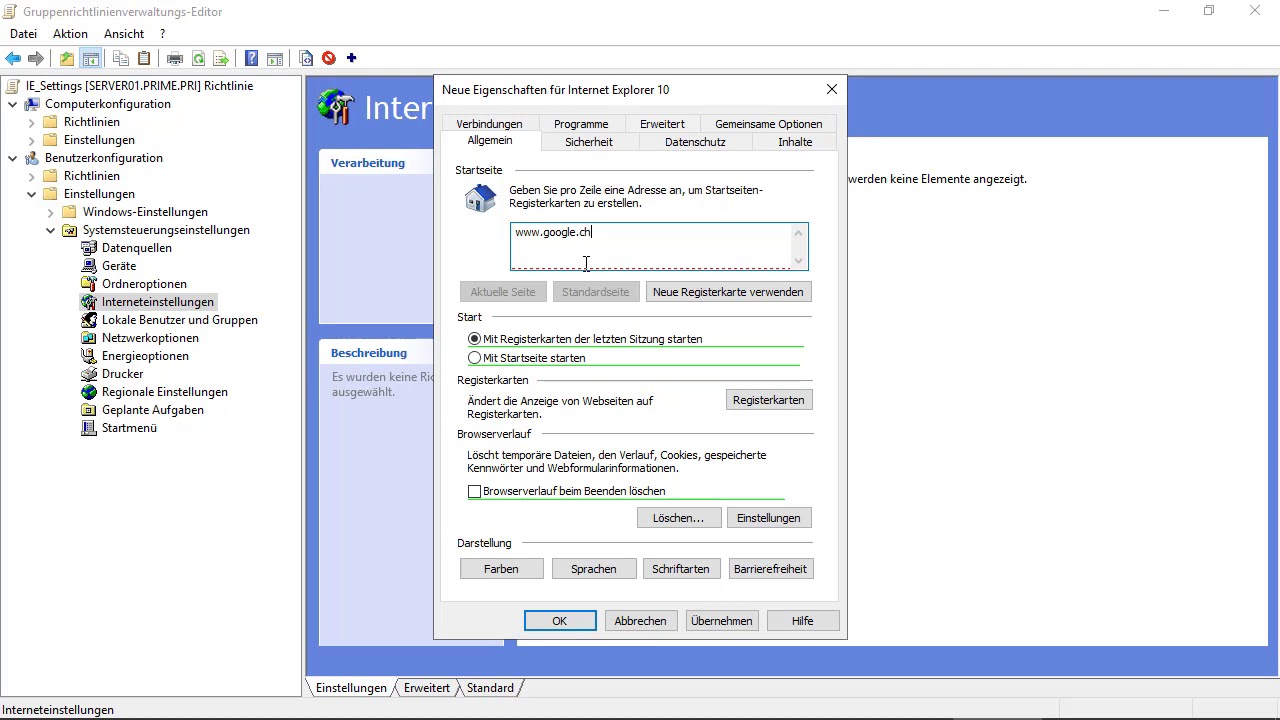Image resolution: width=1280 pixels, height=720 pixels.
Task: Open the Datei menu
Action: coord(23,34)
